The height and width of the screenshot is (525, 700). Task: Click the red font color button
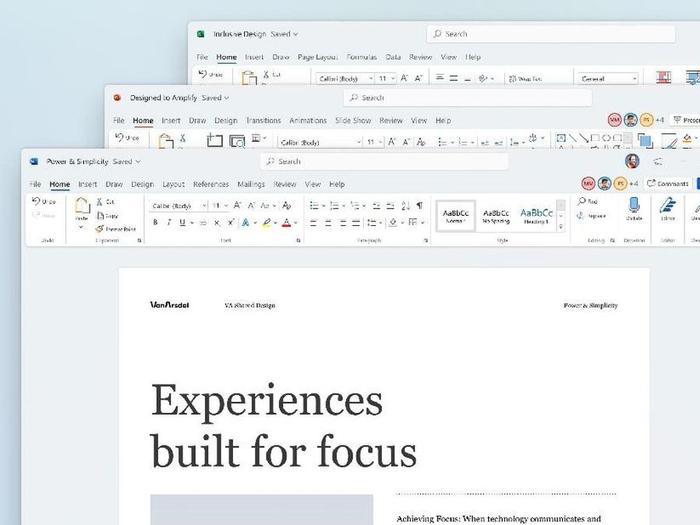[287, 223]
